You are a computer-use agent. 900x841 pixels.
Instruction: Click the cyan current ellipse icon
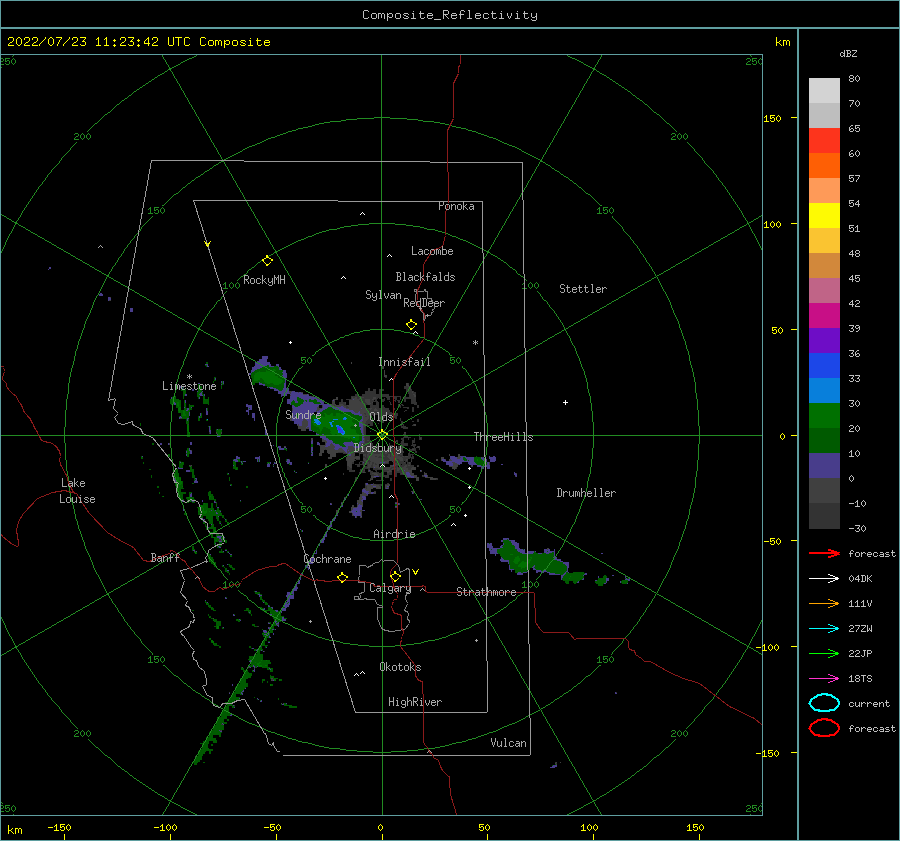click(824, 703)
